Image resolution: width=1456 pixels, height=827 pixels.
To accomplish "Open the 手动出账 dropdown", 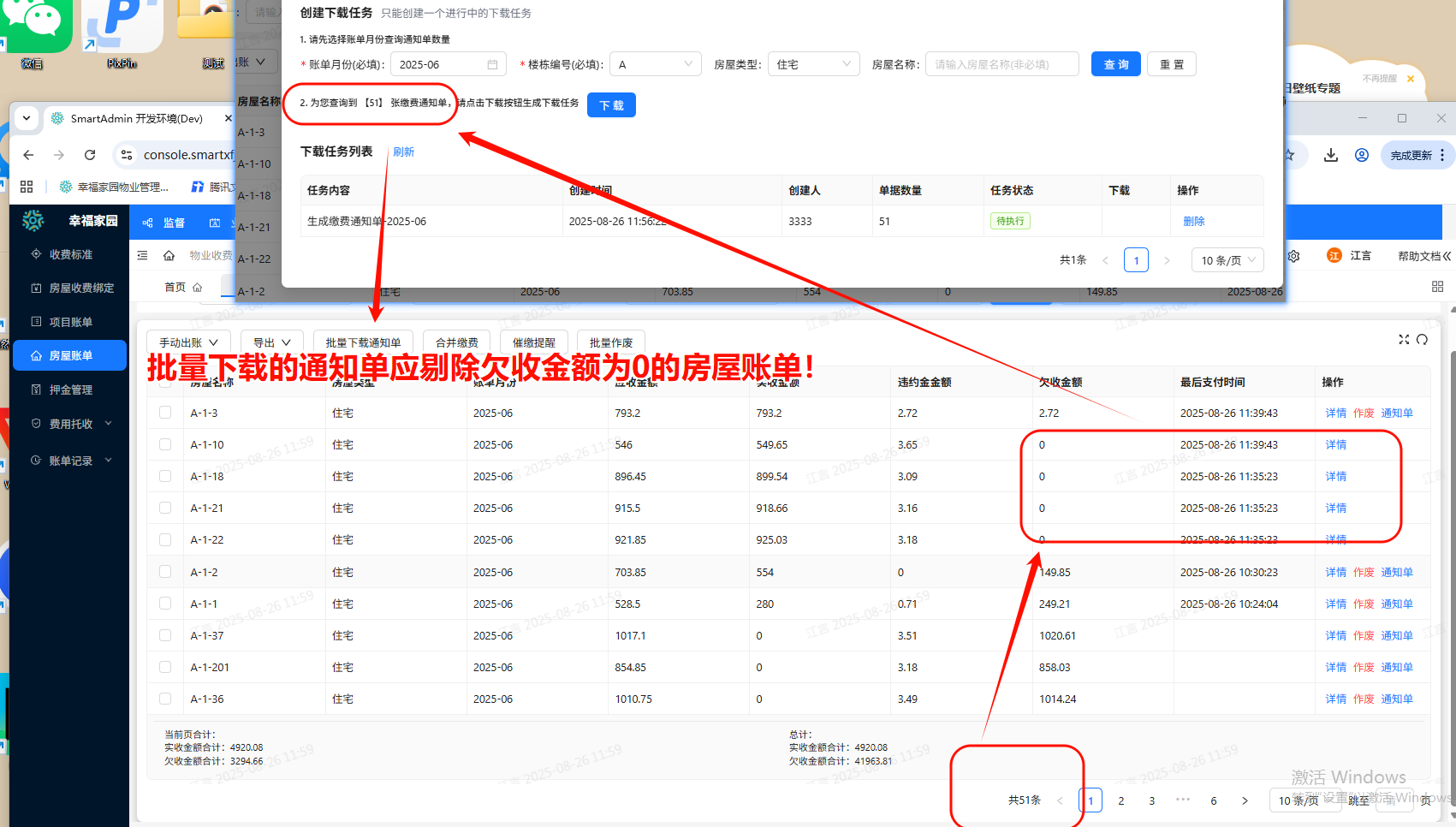I will point(188,342).
